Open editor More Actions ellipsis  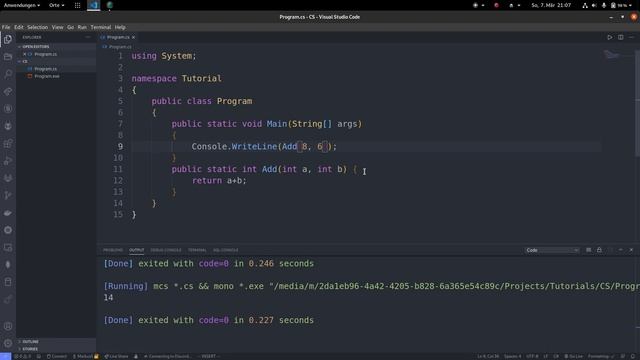tap(631, 37)
